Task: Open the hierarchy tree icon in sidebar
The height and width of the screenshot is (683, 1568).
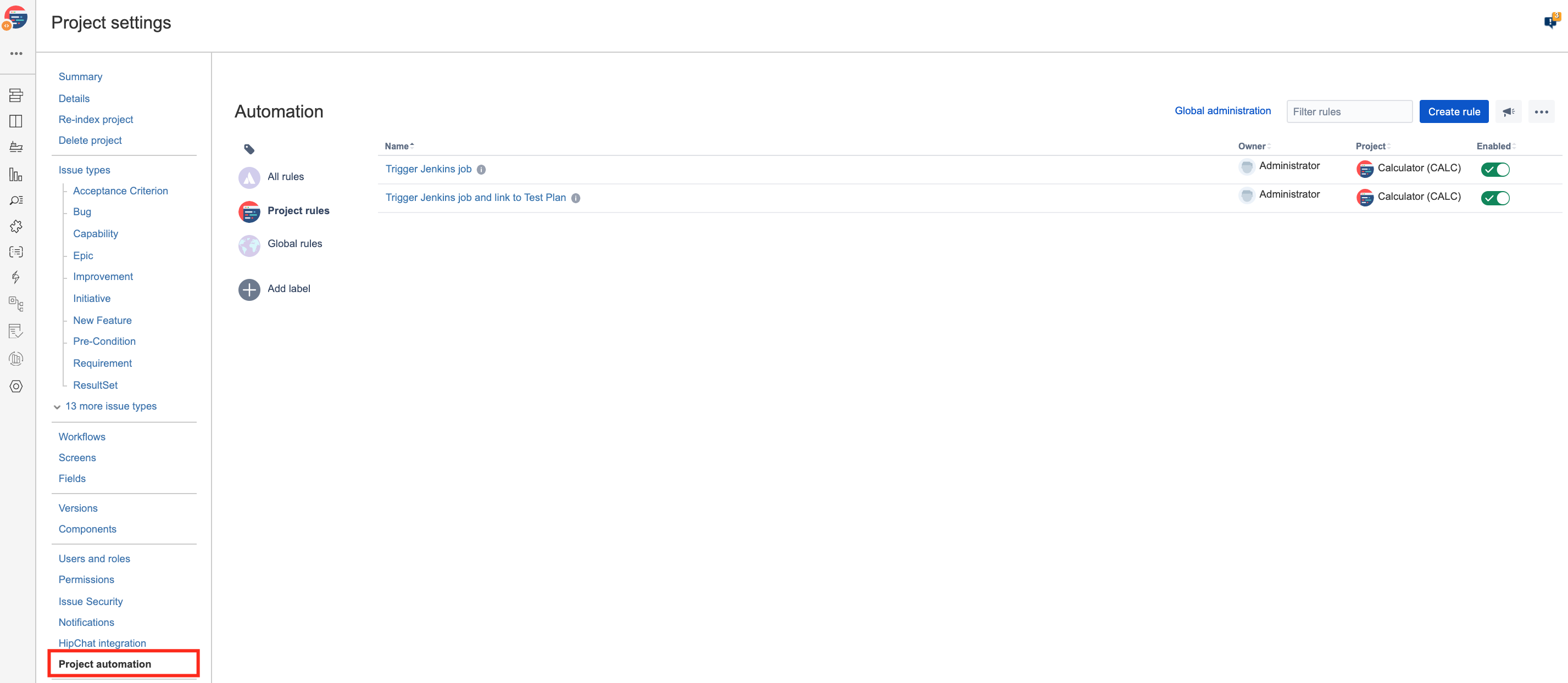Action: [16, 304]
